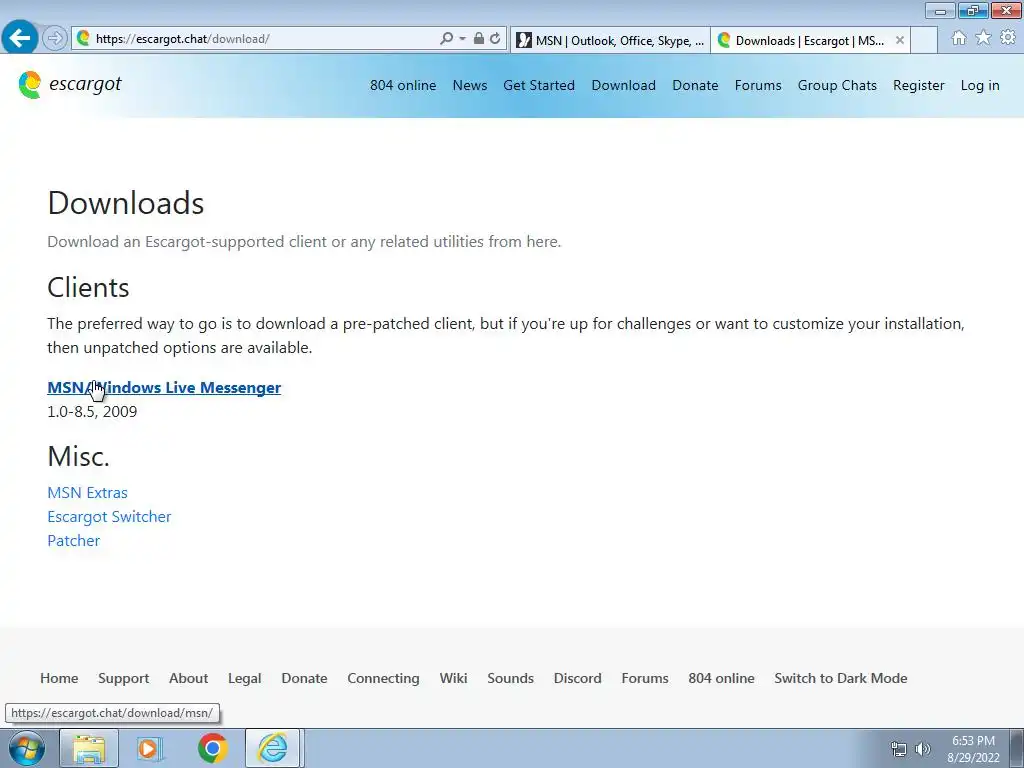This screenshot has width=1024, height=768.
Task: Go back with the browser back arrow
Action: [20, 37]
